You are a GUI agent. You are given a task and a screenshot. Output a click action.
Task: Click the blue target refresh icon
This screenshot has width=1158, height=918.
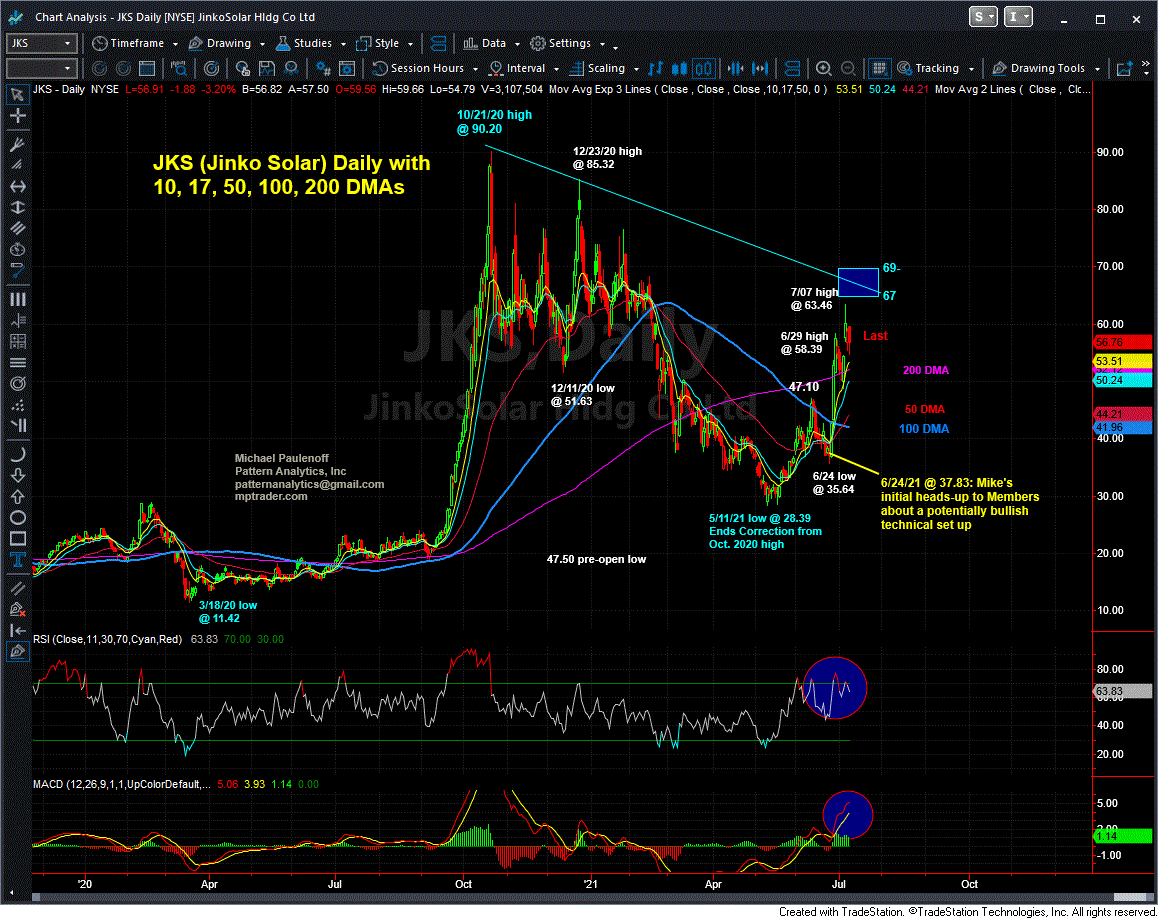pyautogui.click(x=211, y=69)
